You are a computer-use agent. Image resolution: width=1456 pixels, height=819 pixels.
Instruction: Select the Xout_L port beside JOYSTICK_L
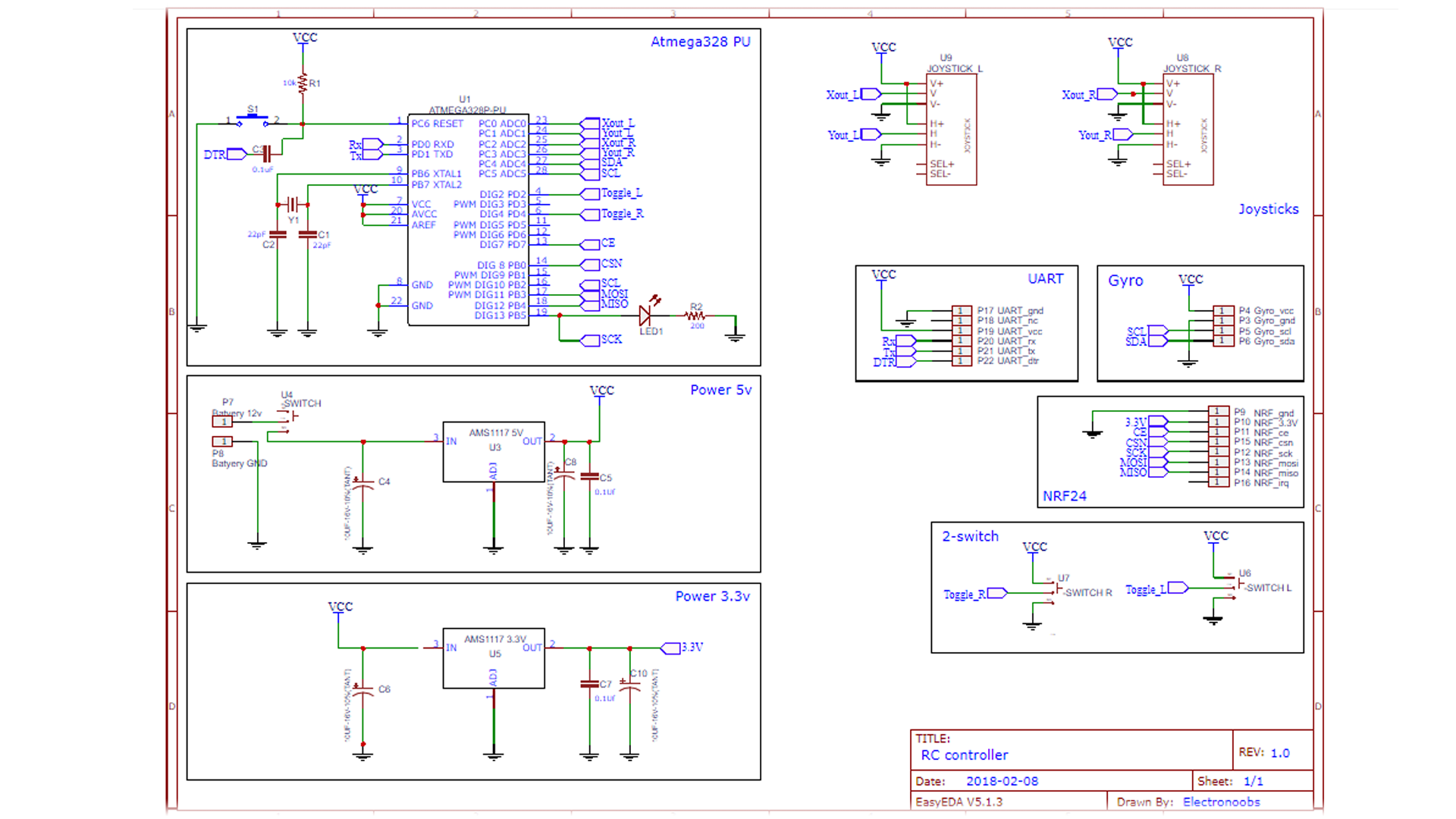point(854,95)
